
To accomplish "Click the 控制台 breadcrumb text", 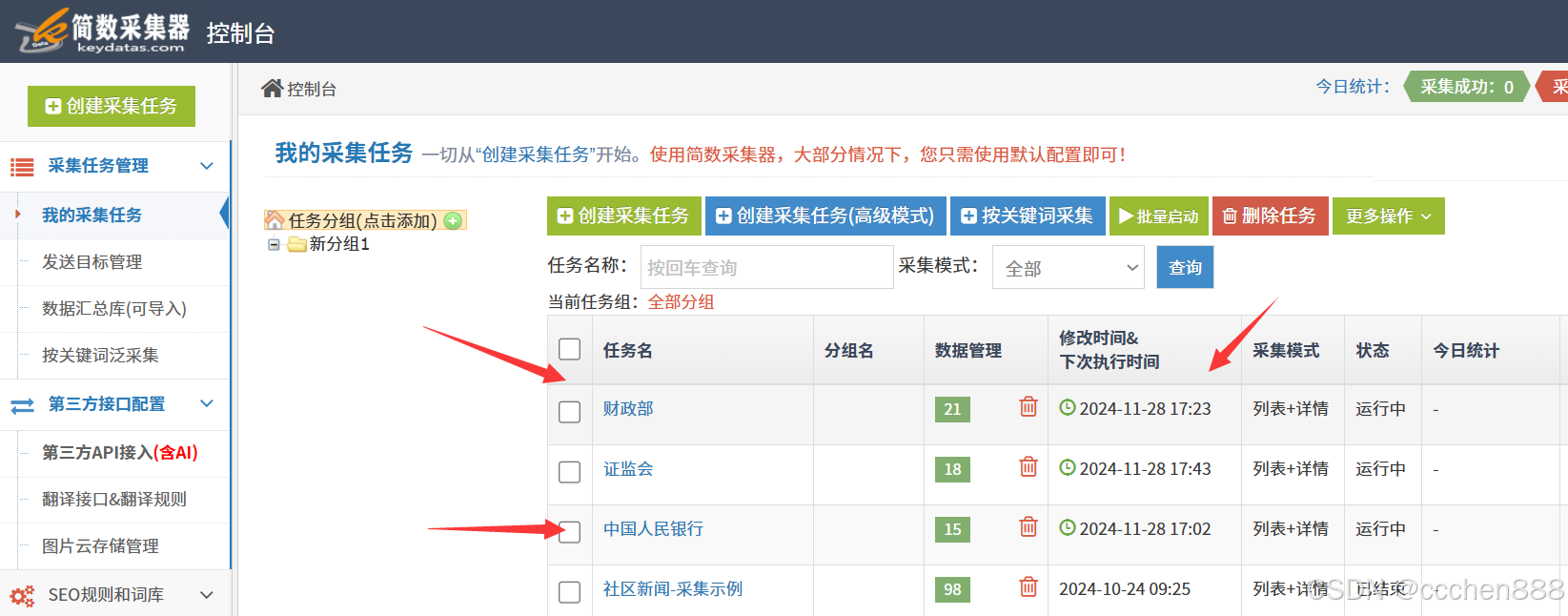I will 312,89.
